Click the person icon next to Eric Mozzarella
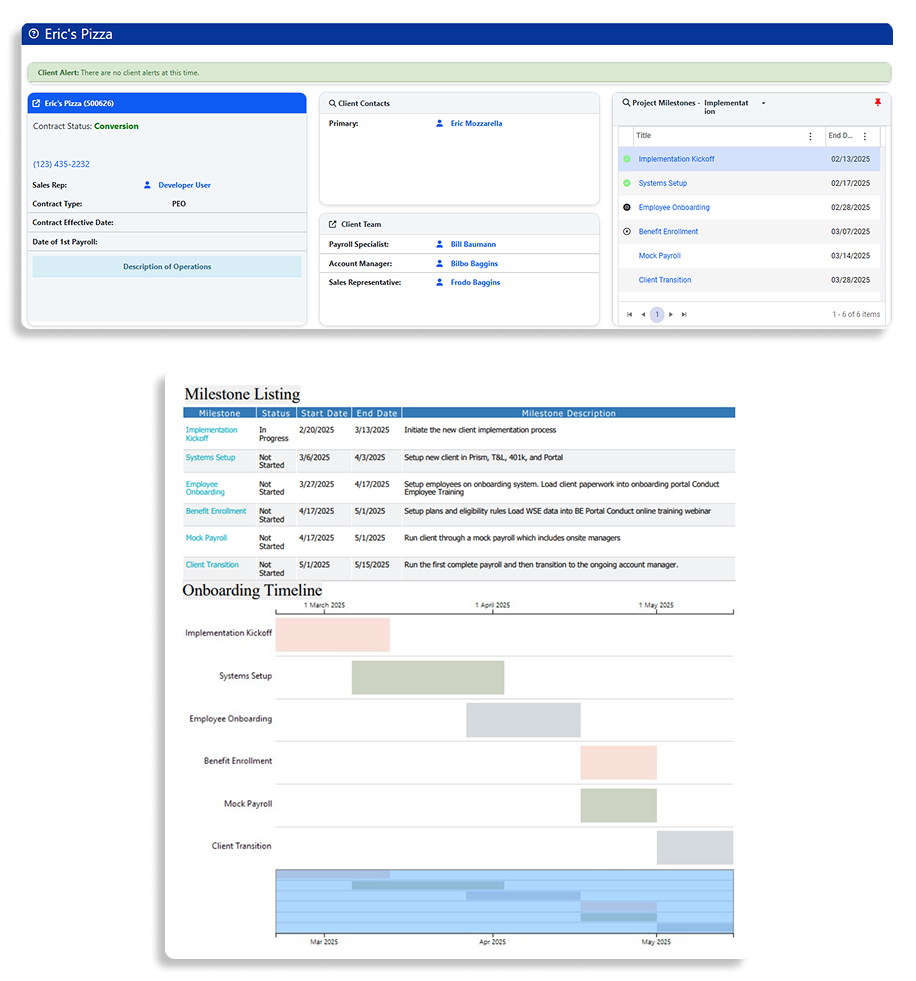916x981 pixels. [x=439, y=122]
